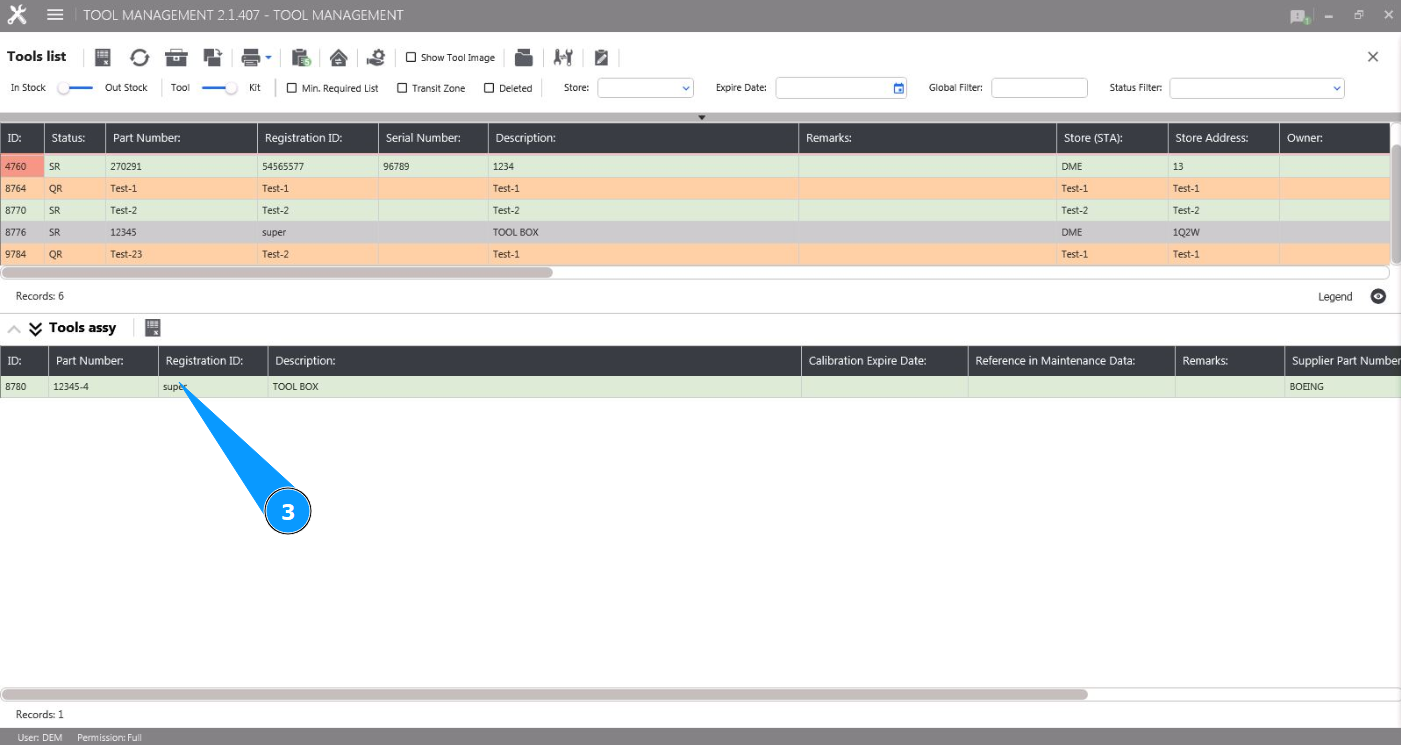The height and width of the screenshot is (745, 1401).
Task: Select assy row ID 8780
Action: point(700,387)
